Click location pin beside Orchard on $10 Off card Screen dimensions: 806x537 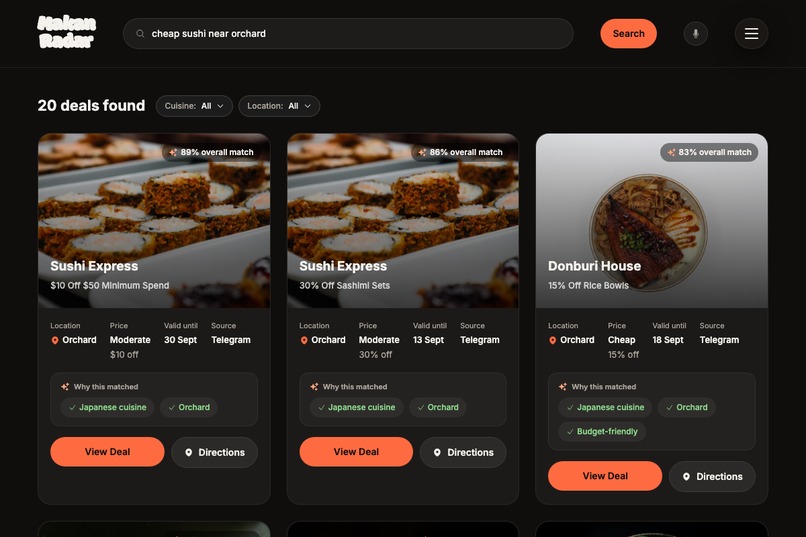pyautogui.click(x=55, y=340)
